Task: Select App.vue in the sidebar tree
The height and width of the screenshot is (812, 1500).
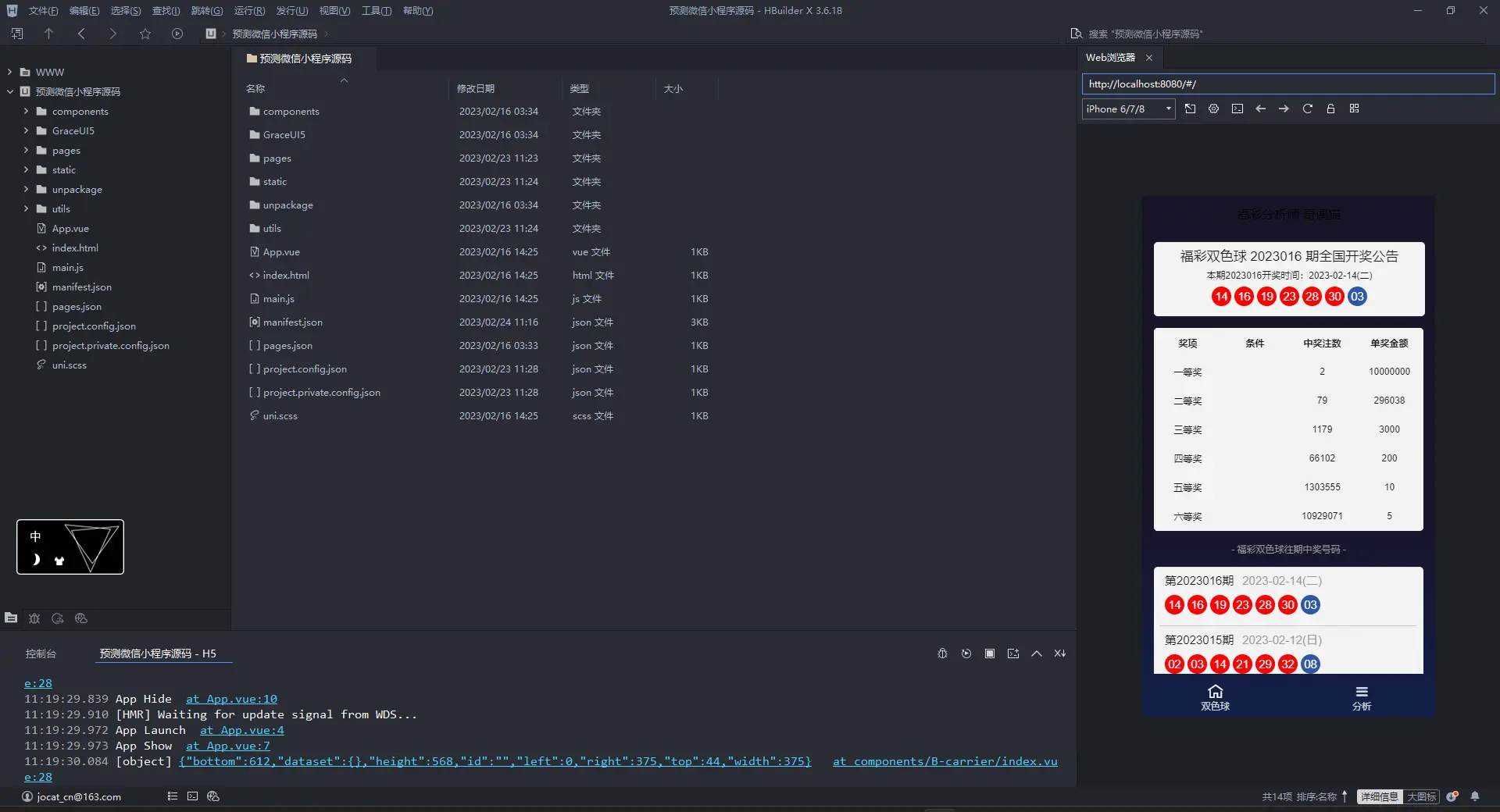Action: [70, 228]
